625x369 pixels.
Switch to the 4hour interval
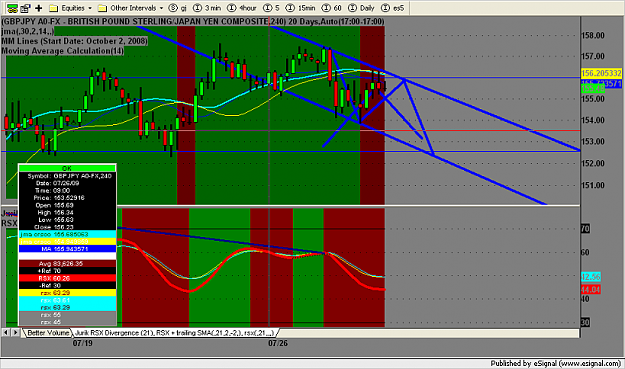click(242, 8)
